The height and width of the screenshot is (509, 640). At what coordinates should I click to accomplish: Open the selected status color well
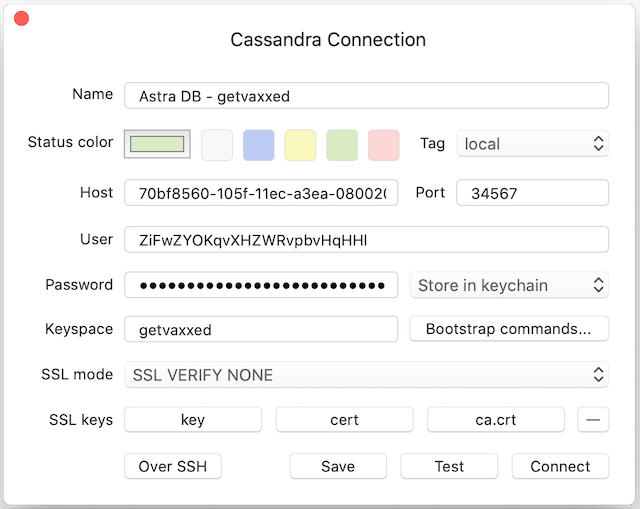pyautogui.click(x=157, y=144)
